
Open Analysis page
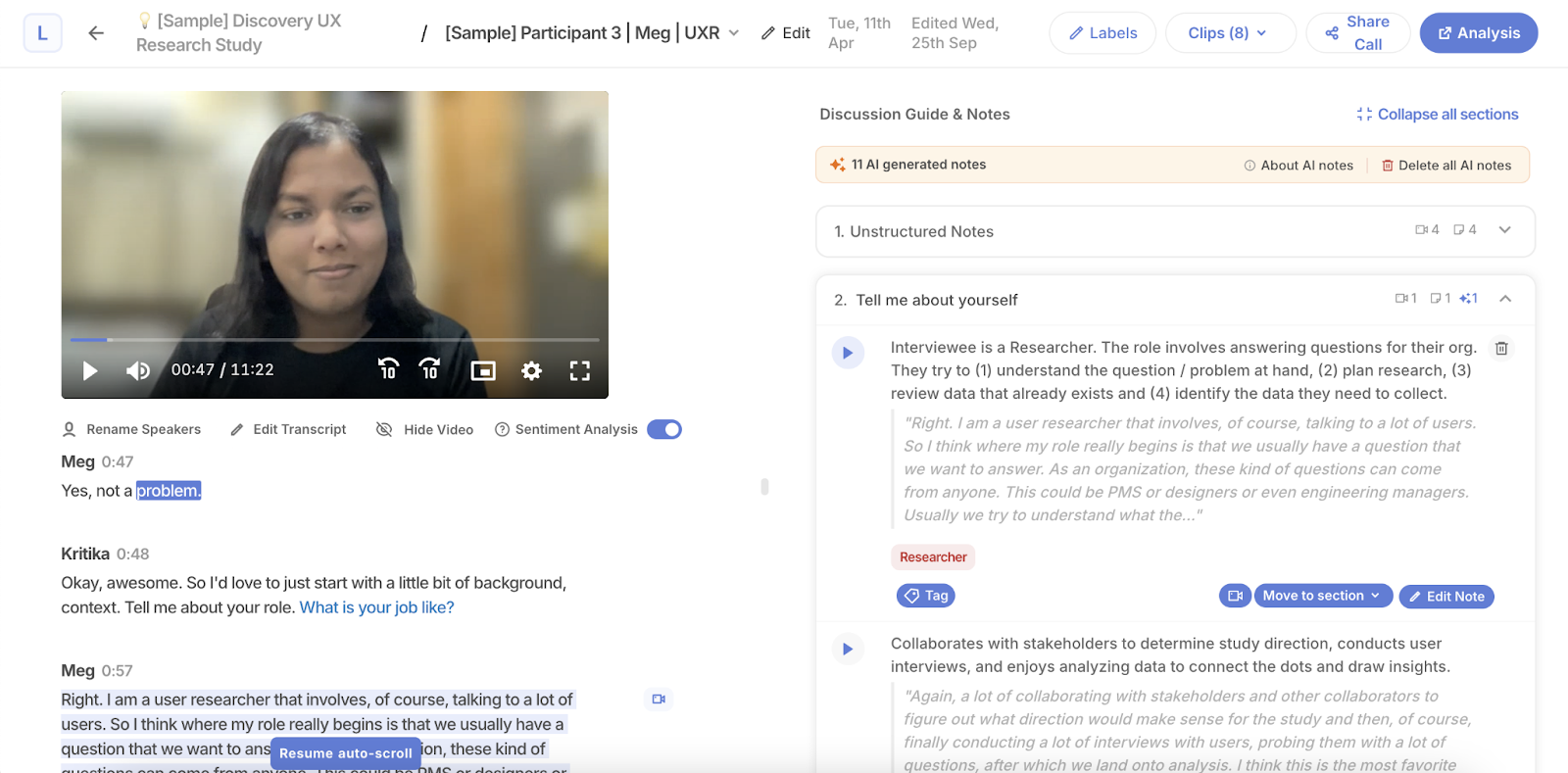coord(1479,33)
